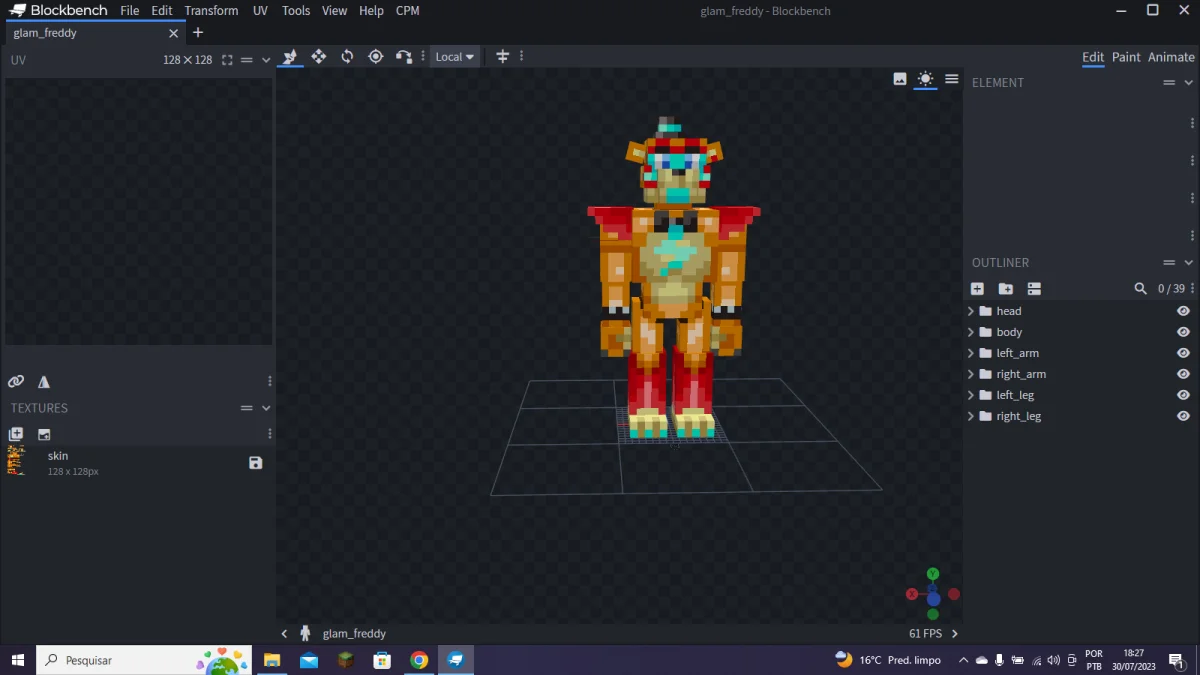Open Chrome from the taskbar

pos(419,660)
